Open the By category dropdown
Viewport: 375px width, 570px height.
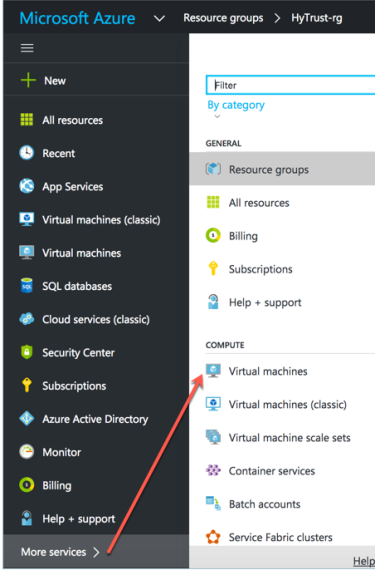pos(236,105)
